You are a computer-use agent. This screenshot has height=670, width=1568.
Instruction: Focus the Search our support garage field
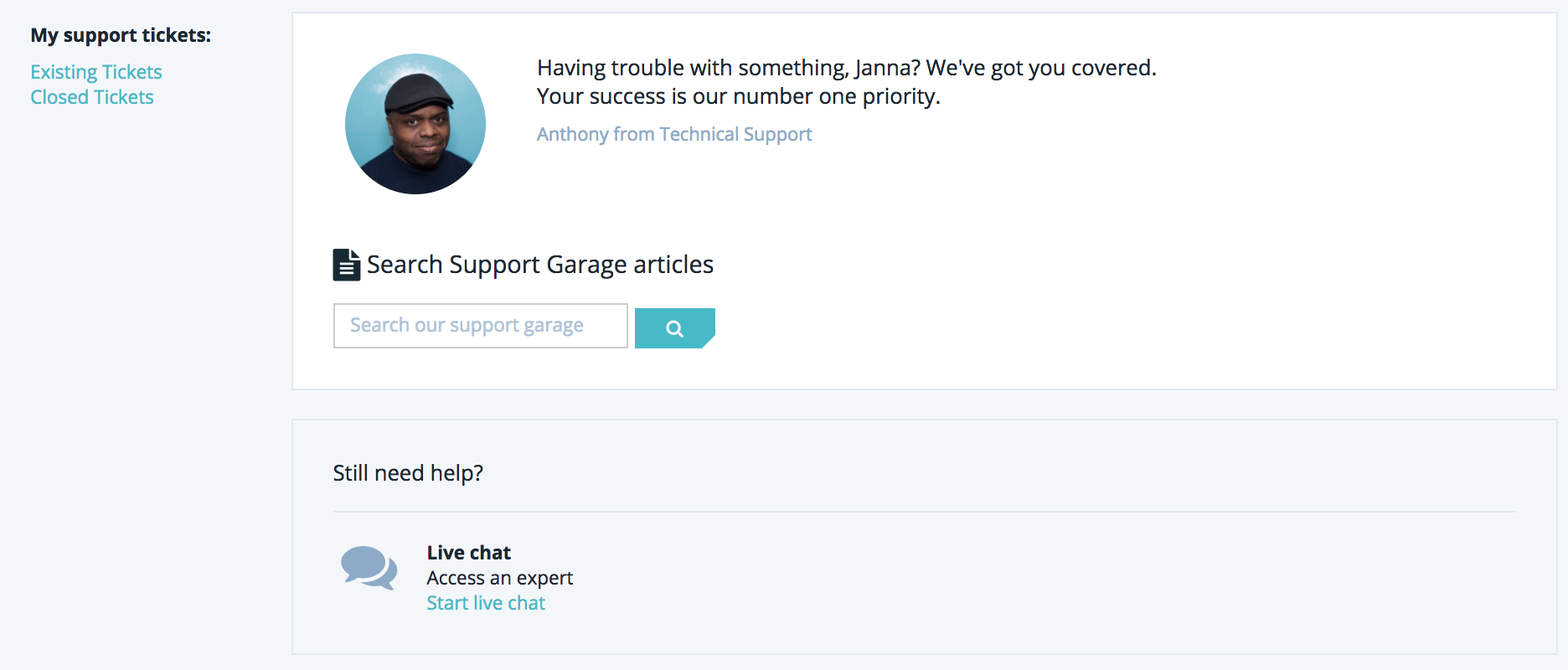pos(480,326)
